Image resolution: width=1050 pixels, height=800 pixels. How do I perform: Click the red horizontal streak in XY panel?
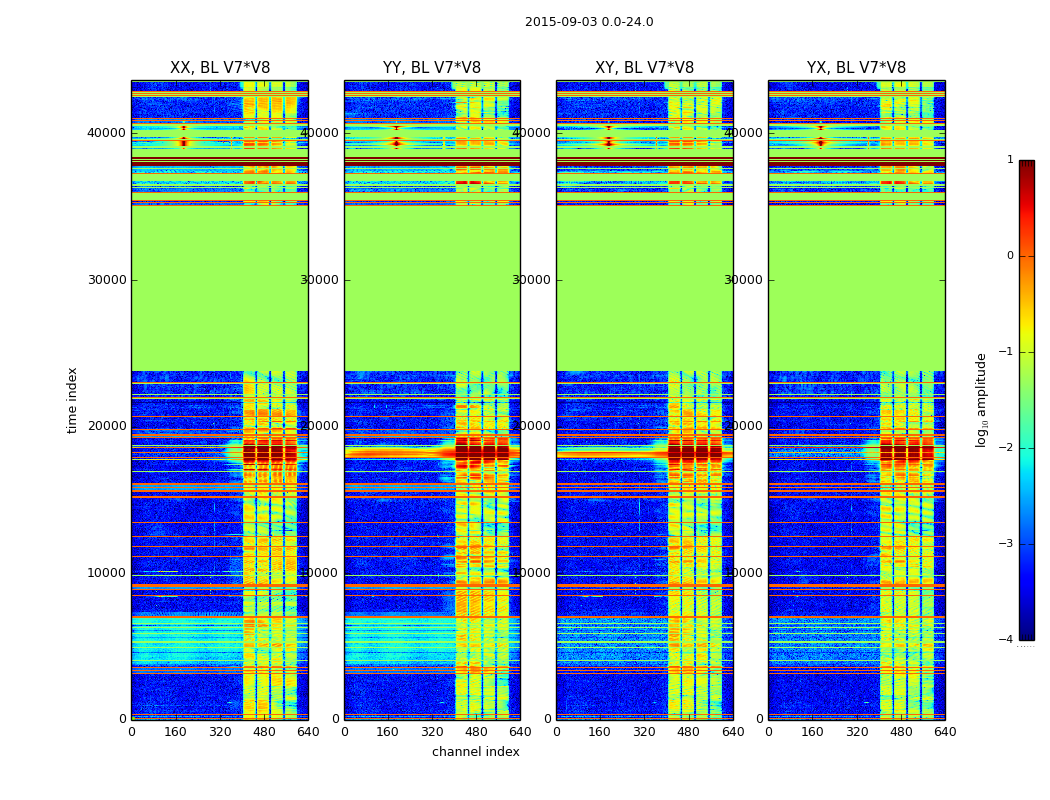[612, 454]
